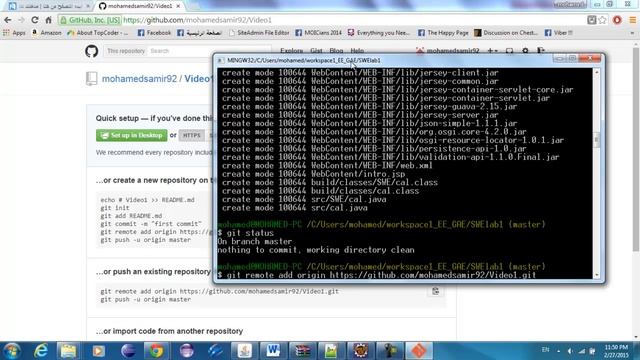Open GitHub notifications icon
Viewport: 640px width, 360px height.
[509, 51]
